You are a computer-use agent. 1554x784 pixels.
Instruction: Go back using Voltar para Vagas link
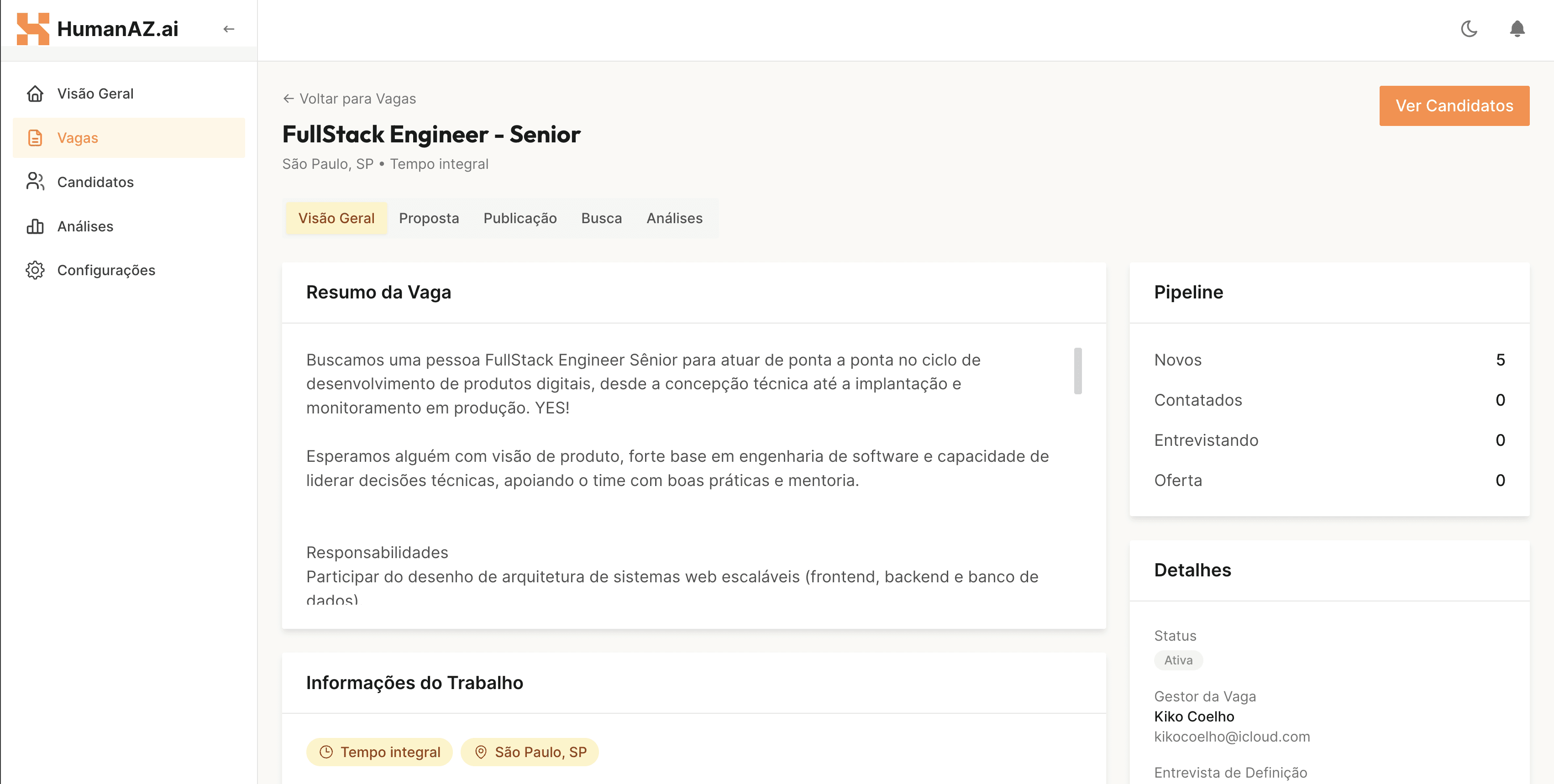[x=350, y=99]
